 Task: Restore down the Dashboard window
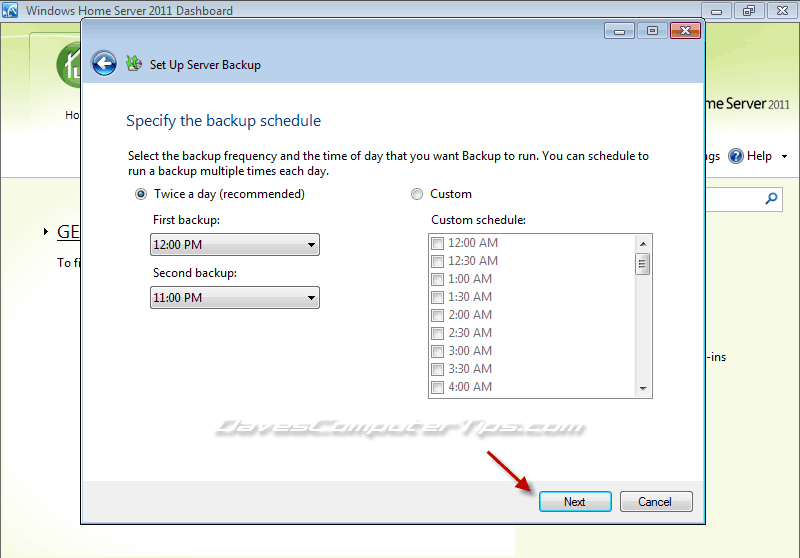pos(748,11)
